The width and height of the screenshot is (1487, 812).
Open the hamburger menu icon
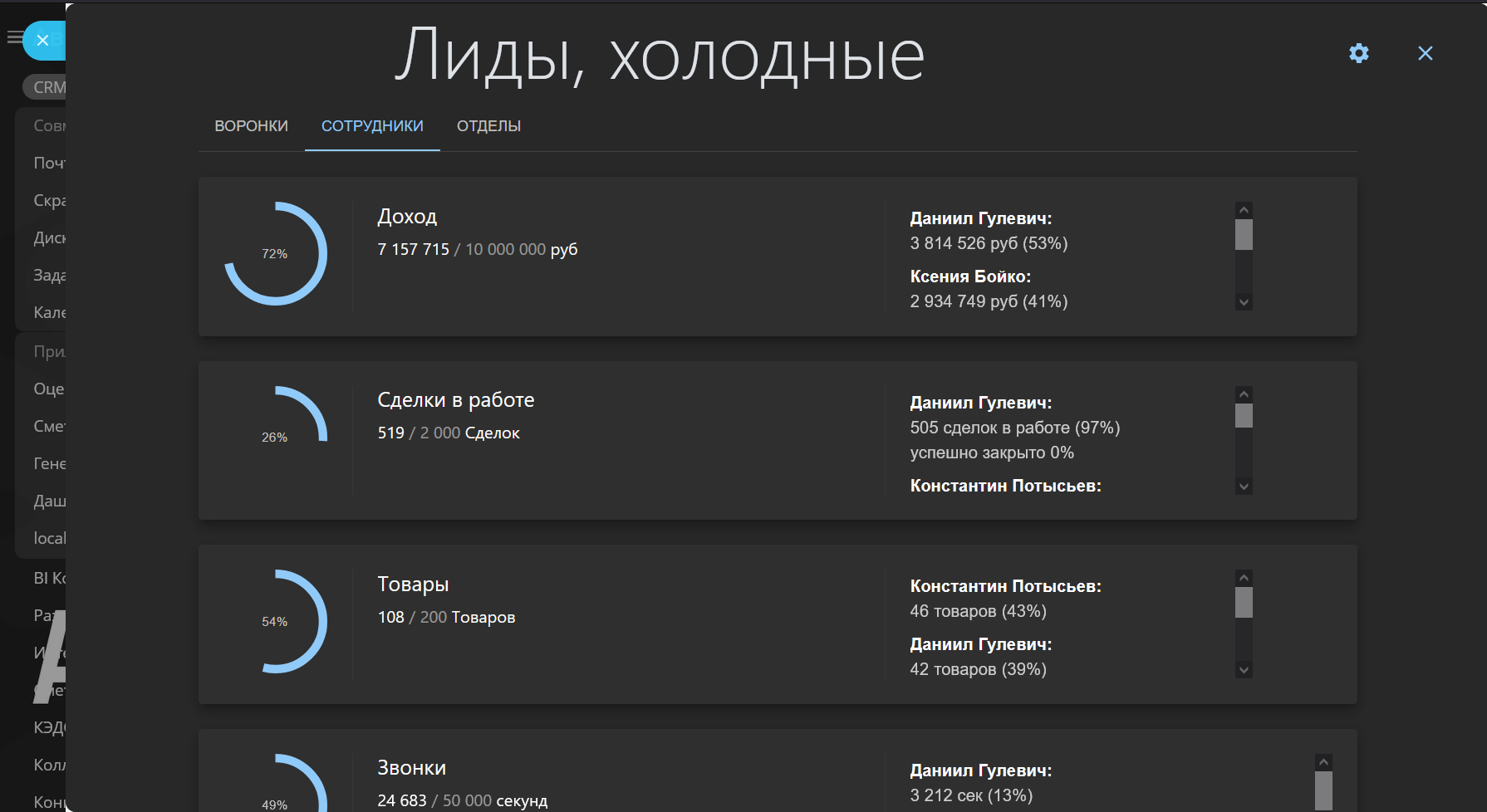click(x=13, y=37)
